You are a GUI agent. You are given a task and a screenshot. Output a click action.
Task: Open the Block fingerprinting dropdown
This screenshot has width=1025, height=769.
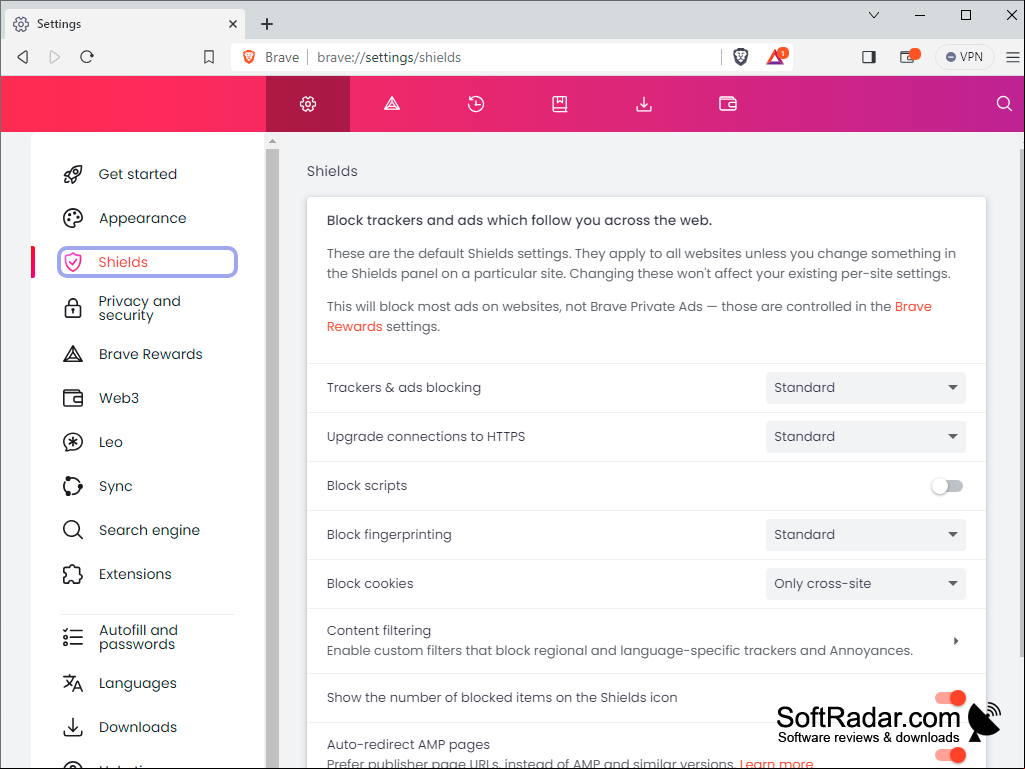pyautogui.click(x=865, y=535)
